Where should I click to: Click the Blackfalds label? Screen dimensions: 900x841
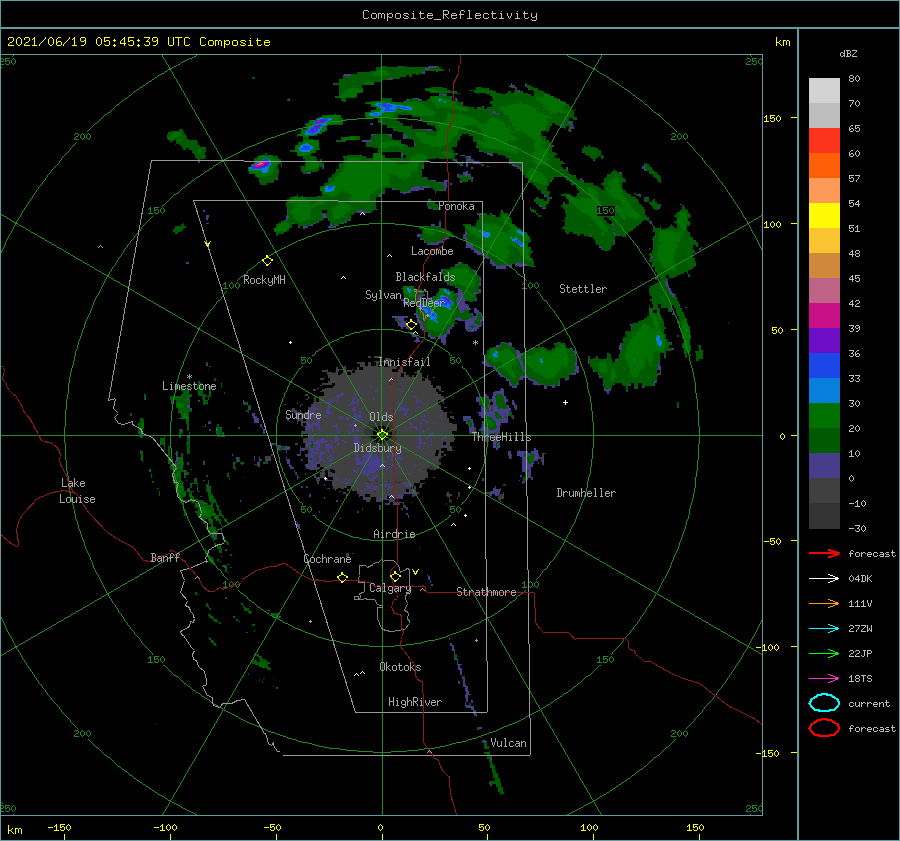425,277
